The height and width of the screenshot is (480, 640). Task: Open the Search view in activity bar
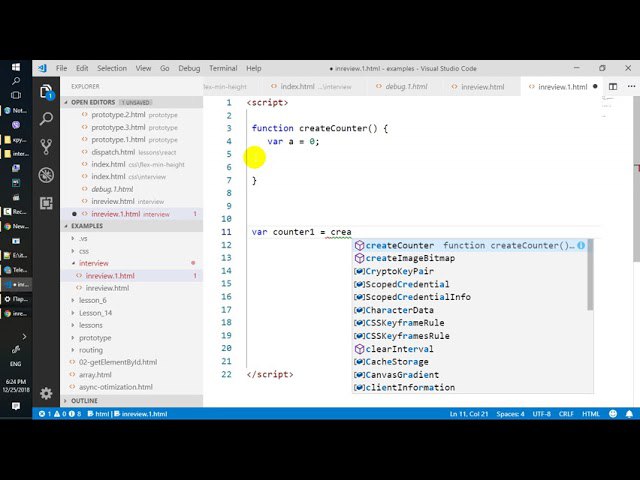[46, 119]
